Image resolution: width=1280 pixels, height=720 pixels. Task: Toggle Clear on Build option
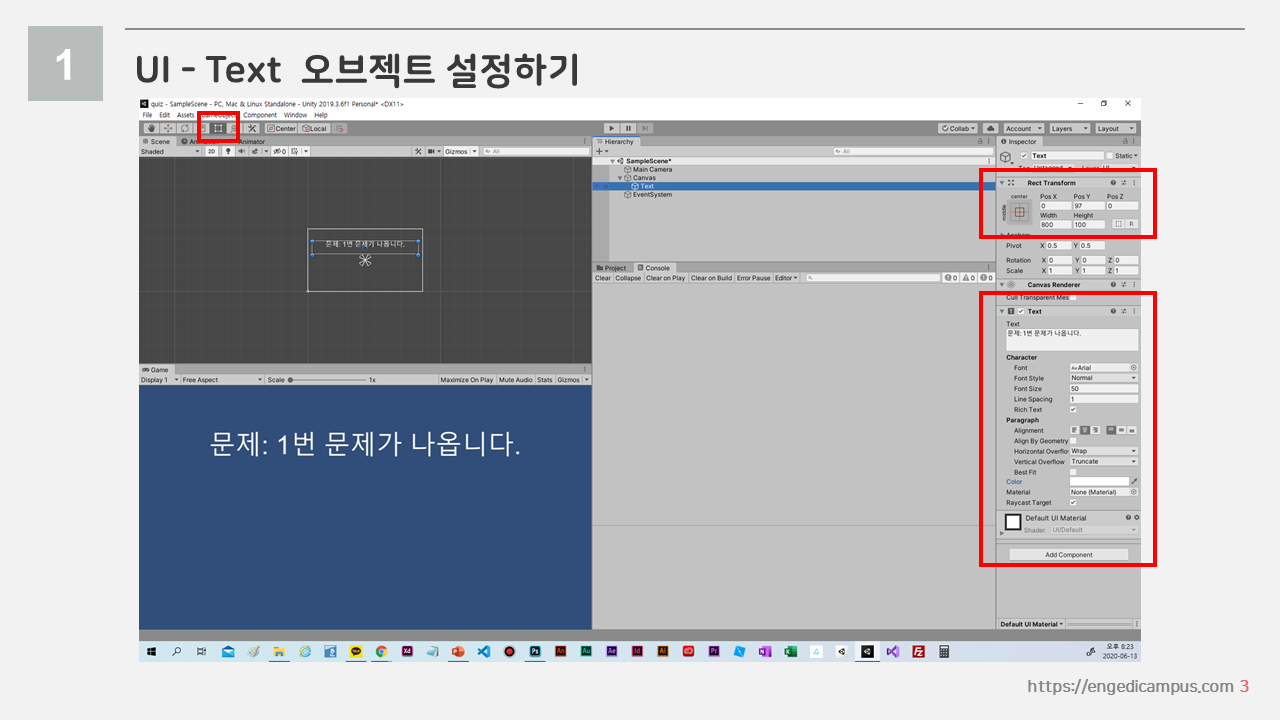[x=711, y=278]
